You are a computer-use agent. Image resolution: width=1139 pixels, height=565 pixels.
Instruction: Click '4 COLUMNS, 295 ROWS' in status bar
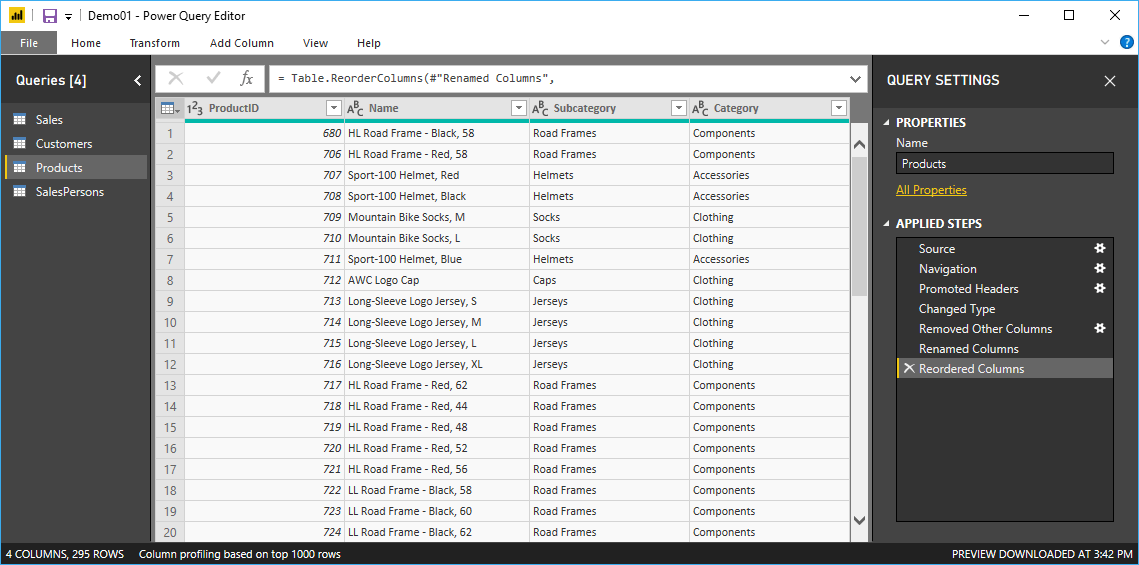click(x=65, y=554)
